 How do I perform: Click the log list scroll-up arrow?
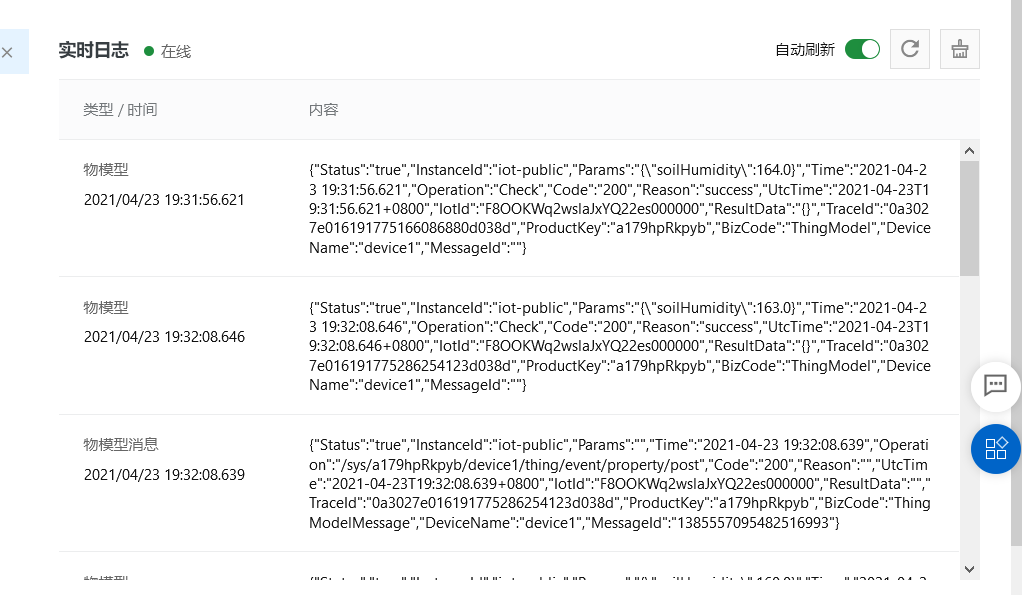coord(969,151)
